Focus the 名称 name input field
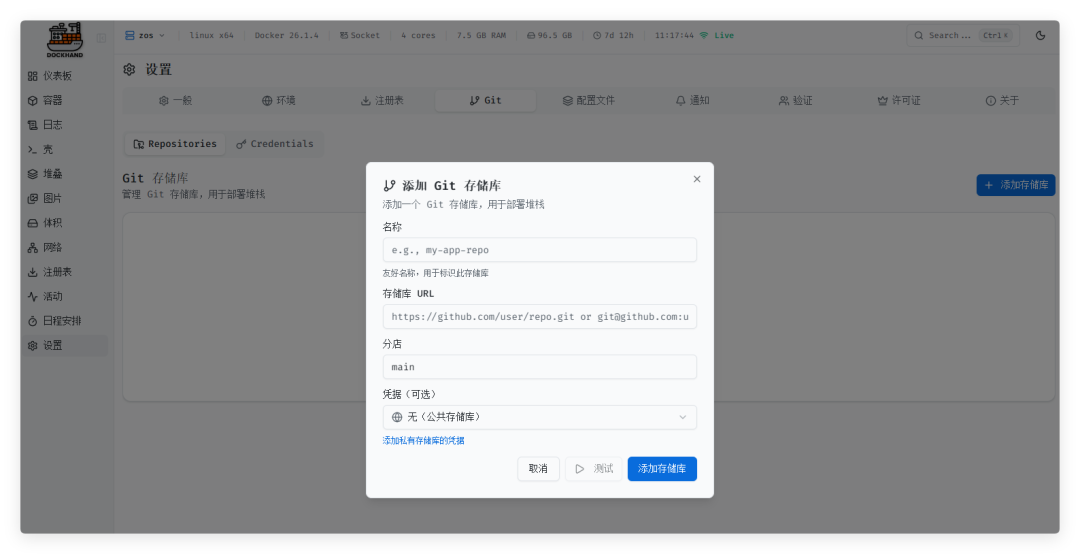 [x=539, y=250]
